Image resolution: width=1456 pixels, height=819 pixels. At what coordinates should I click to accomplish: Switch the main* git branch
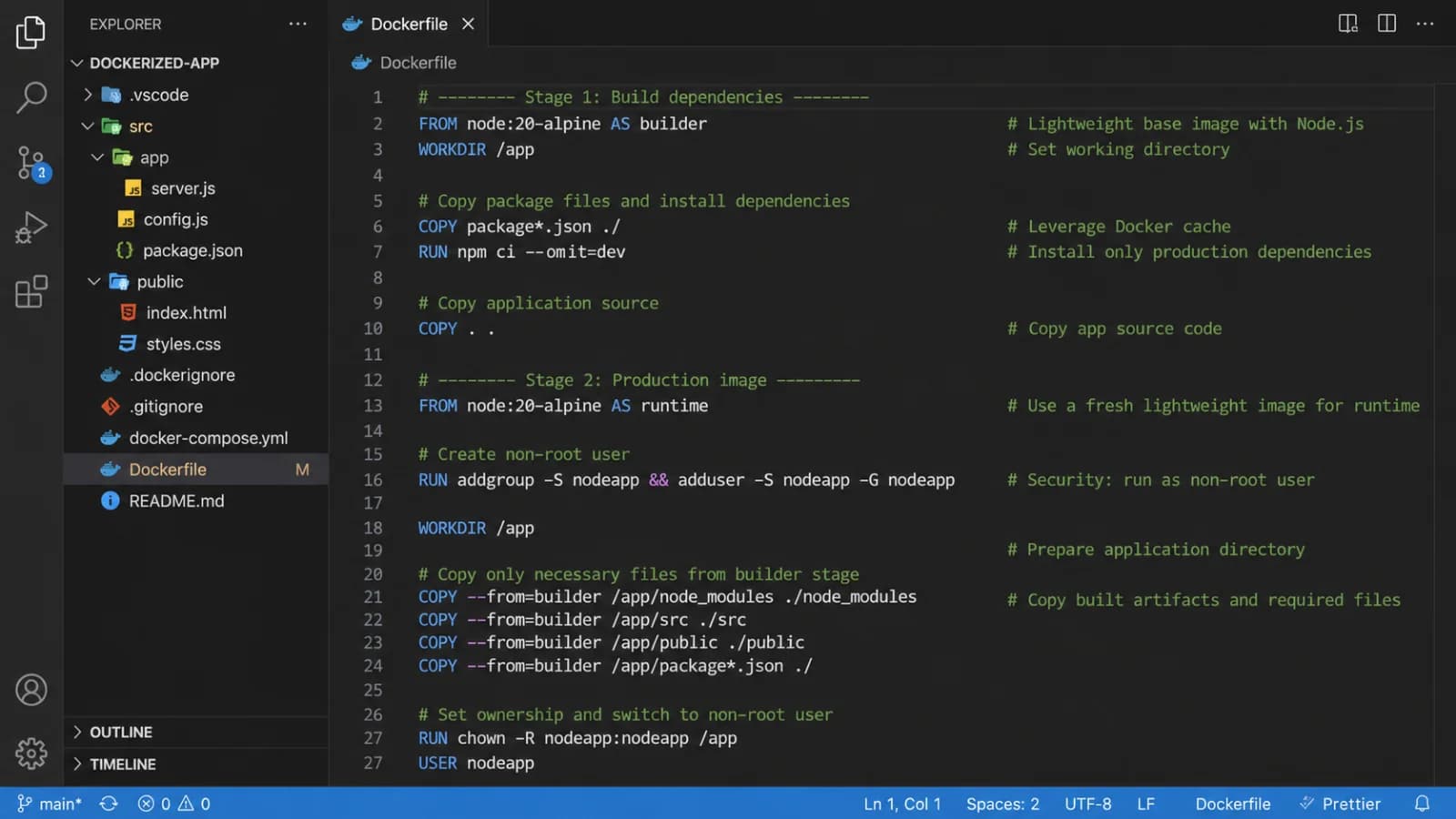(x=49, y=804)
